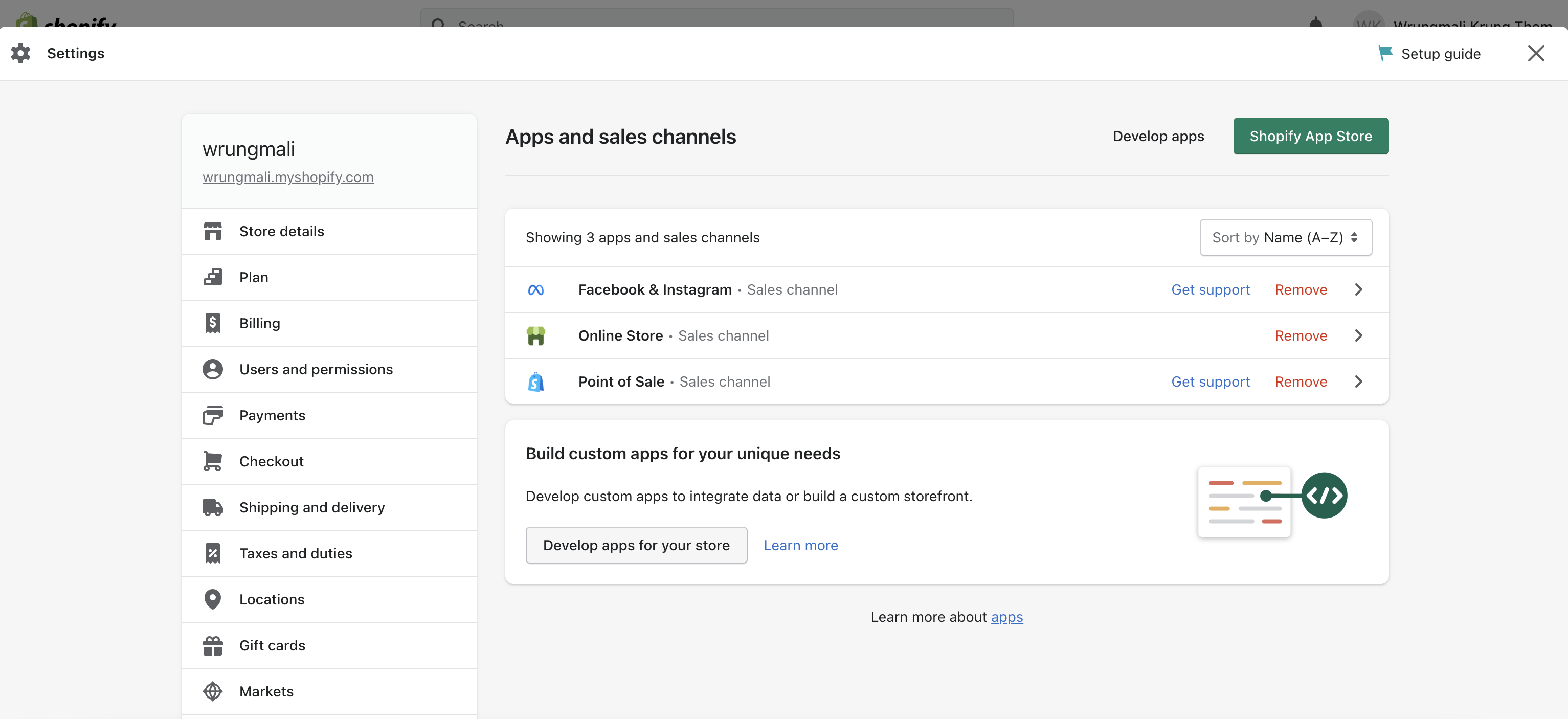
Task: Click 'Apps and sales channels' heading
Action: coord(620,137)
